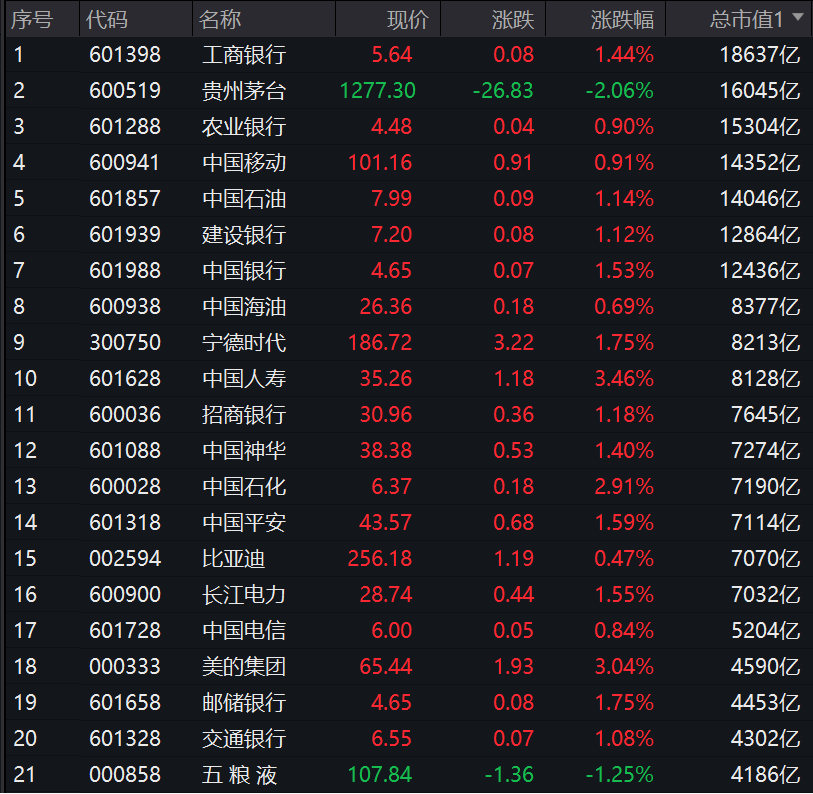Click price 38.38

click(386, 450)
